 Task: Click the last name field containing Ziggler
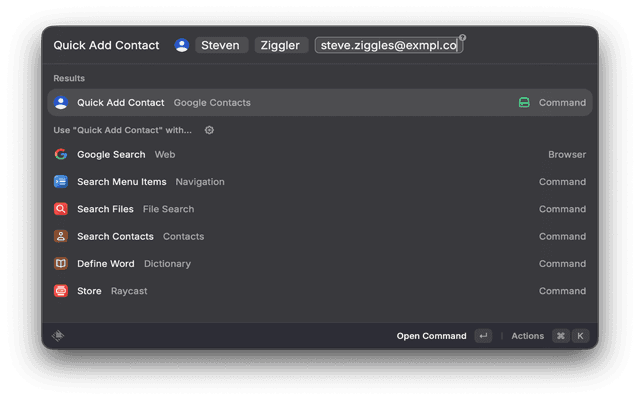(281, 45)
